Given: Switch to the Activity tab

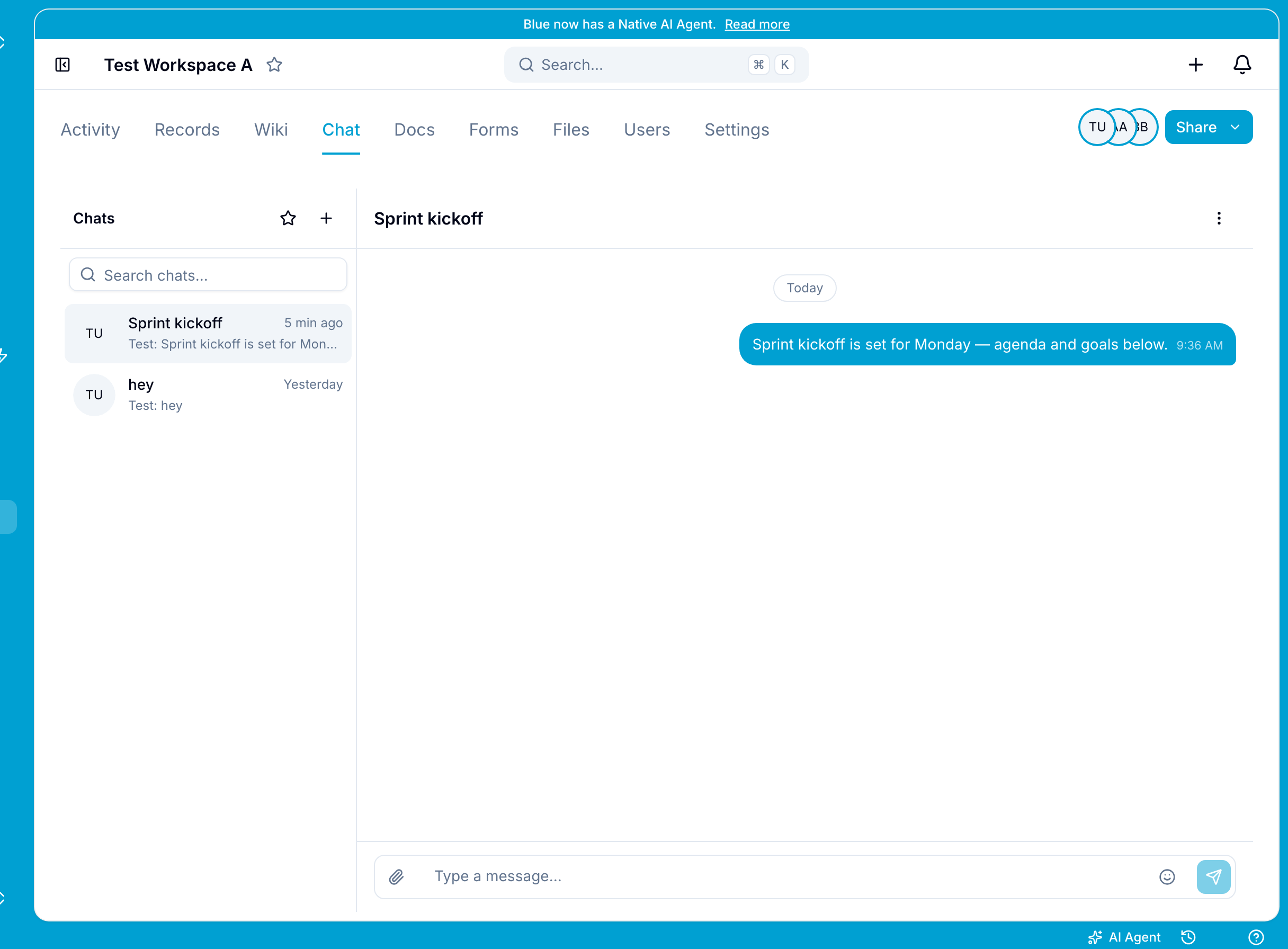Looking at the screenshot, I should coord(90,130).
